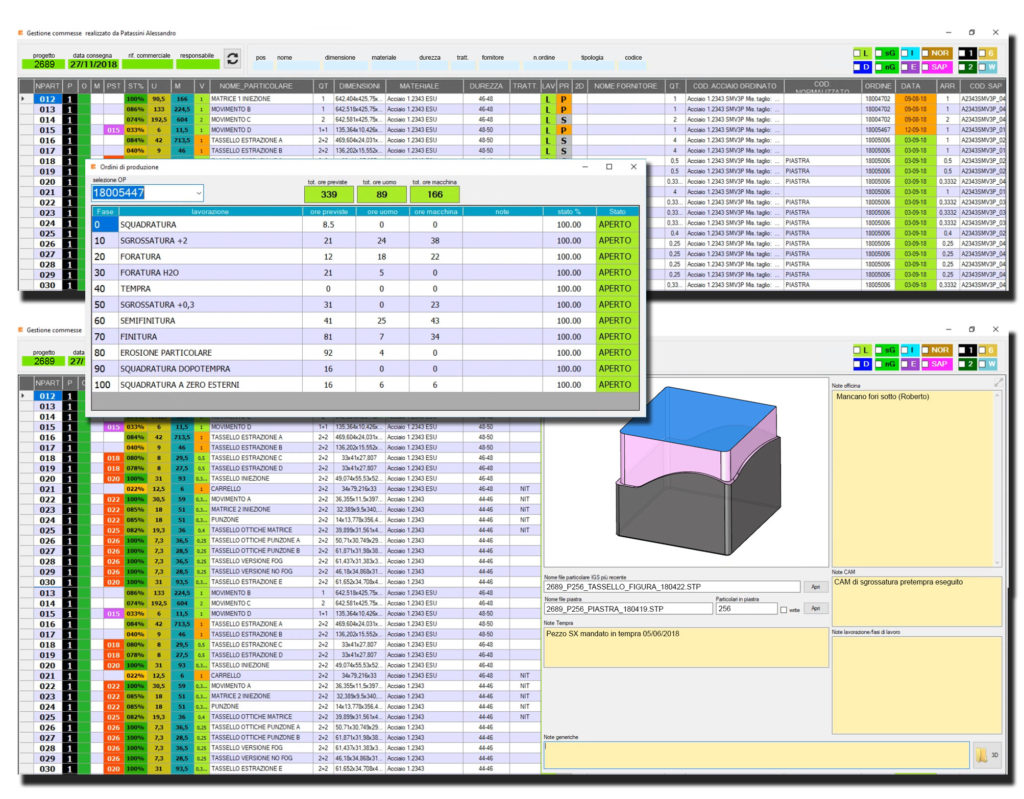
Task: Click the APERTO status for FINITURA
Action: pos(615,336)
